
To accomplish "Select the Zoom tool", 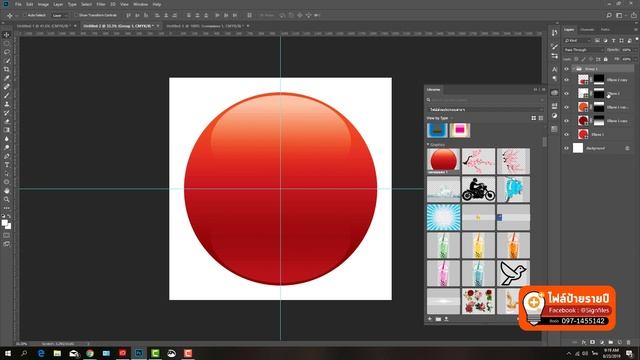I will (x=7, y=199).
